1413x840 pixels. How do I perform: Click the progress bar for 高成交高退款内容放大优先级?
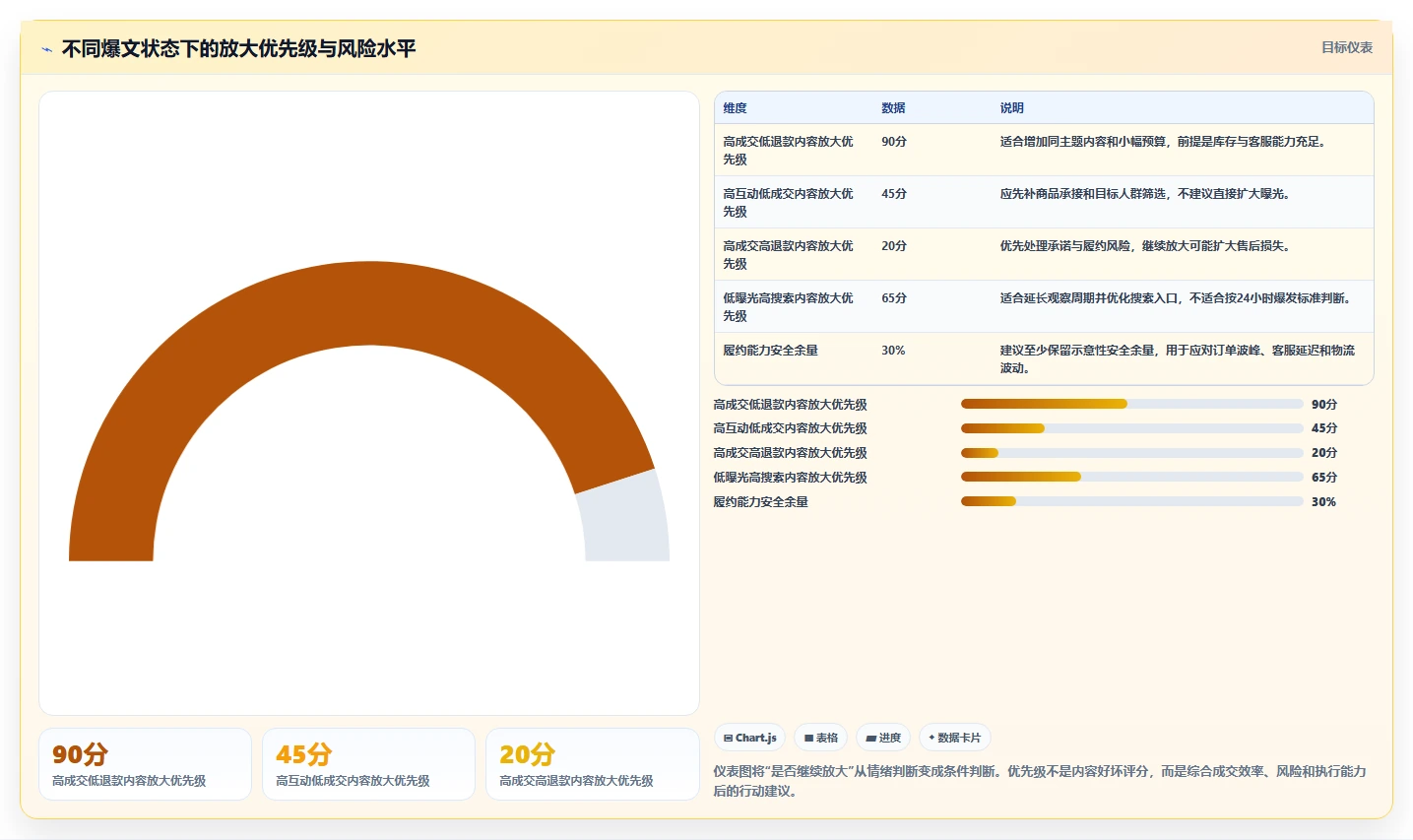point(1131,453)
